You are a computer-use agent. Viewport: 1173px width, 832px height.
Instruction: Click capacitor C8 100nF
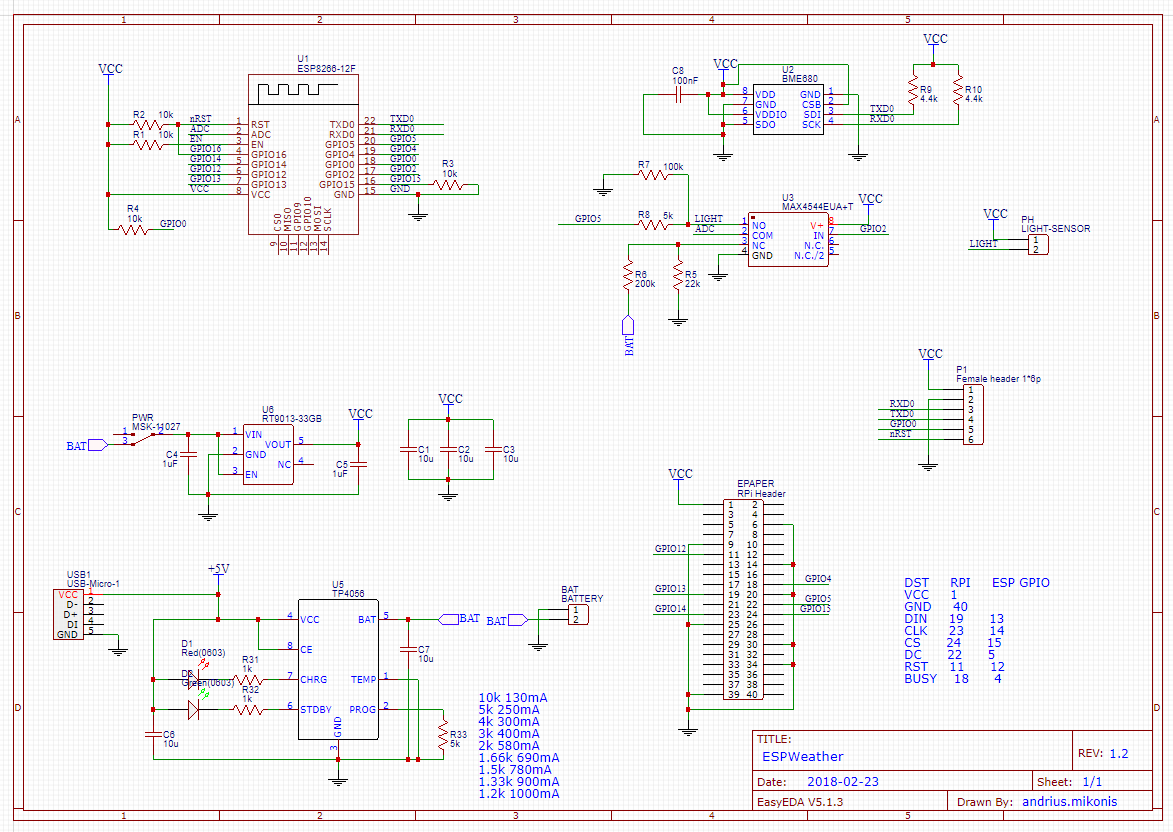679,94
